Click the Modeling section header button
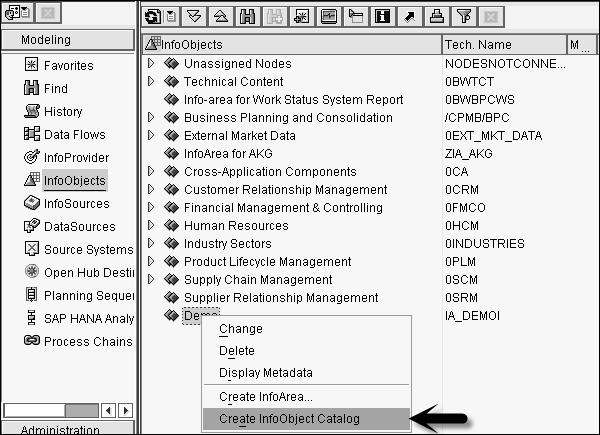The image size is (600, 435). pos(67,40)
